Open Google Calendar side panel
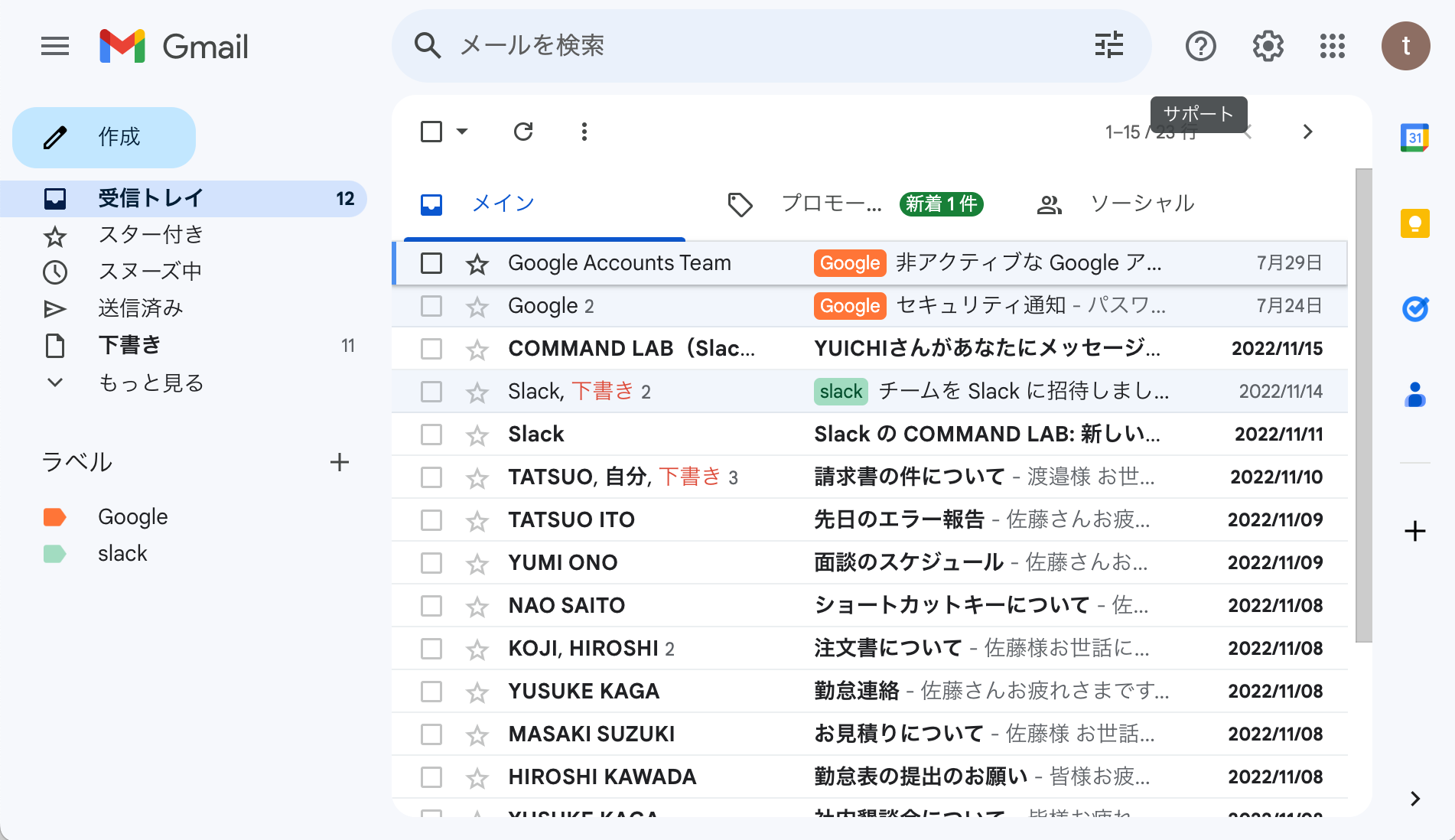 [1415, 138]
